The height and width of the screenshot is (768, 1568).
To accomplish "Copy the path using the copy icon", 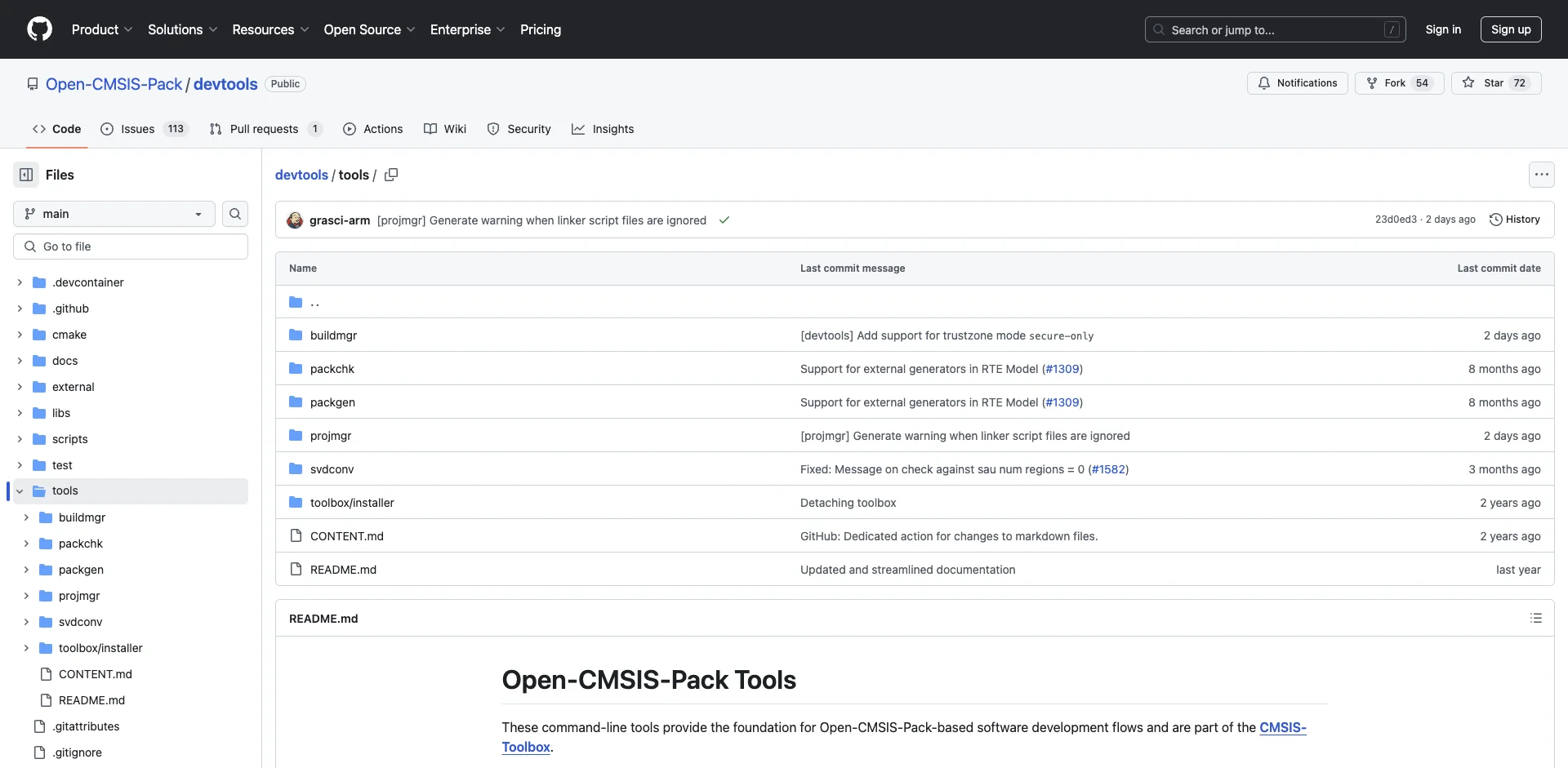I will point(391,175).
